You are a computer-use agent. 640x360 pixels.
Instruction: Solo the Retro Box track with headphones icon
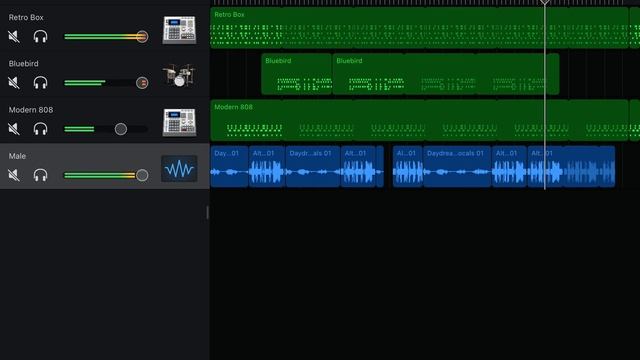[x=40, y=37]
